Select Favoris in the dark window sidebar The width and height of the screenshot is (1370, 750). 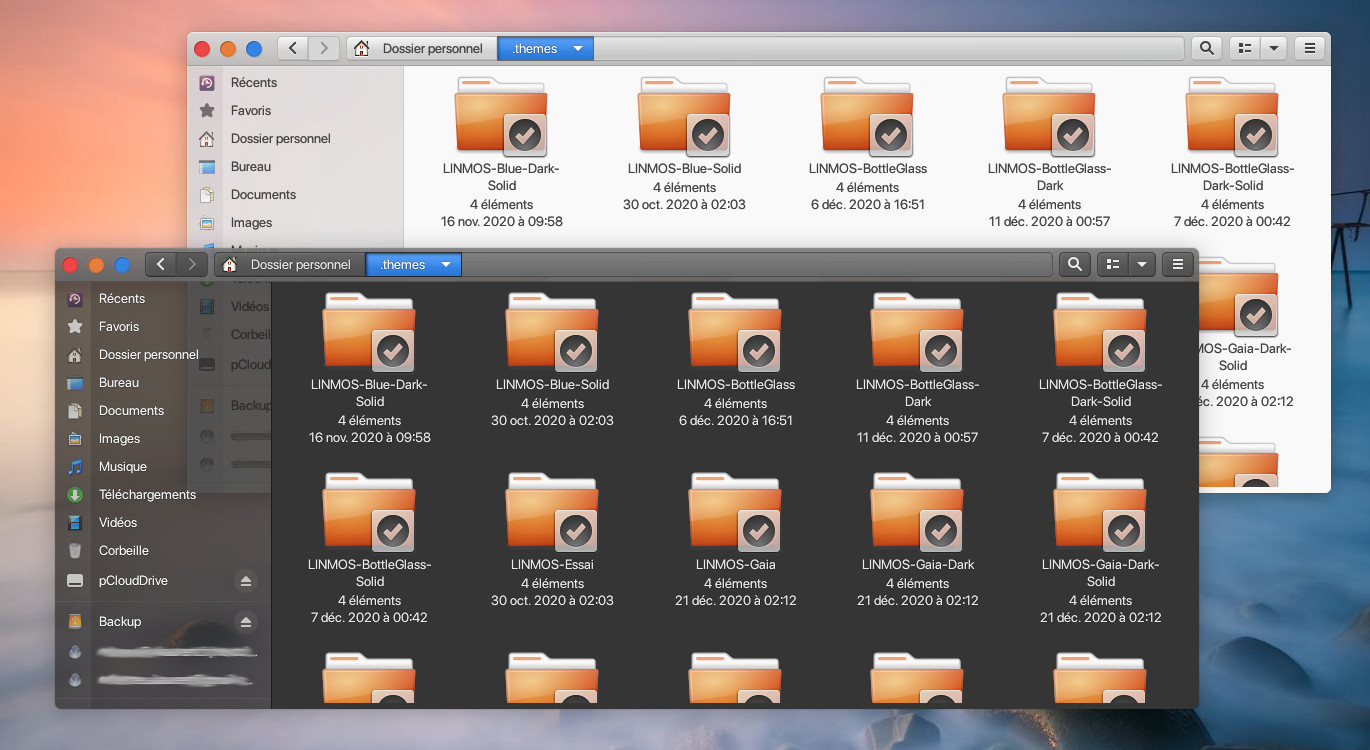click(x=162, y=327)
